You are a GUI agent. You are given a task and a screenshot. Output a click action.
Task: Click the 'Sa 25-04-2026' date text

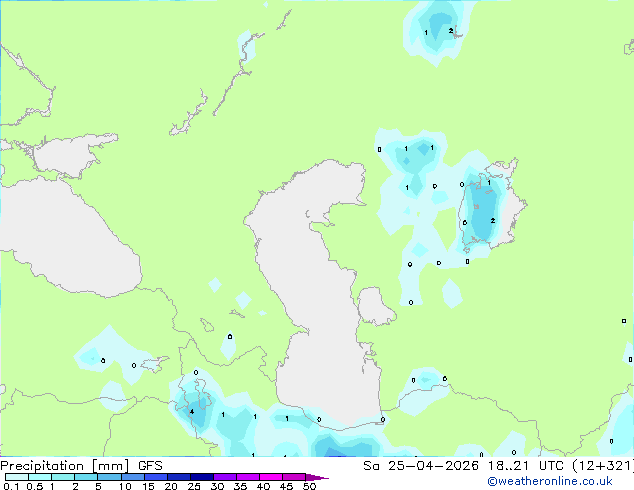pos(421,466)
